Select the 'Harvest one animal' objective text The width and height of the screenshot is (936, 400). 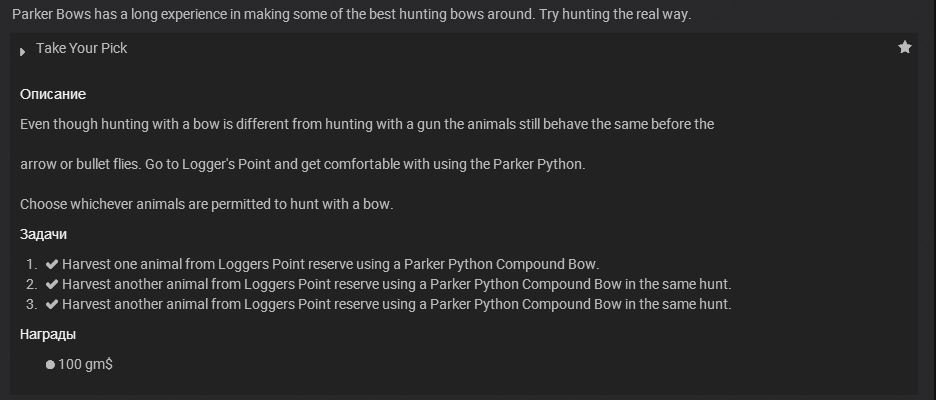330,264
